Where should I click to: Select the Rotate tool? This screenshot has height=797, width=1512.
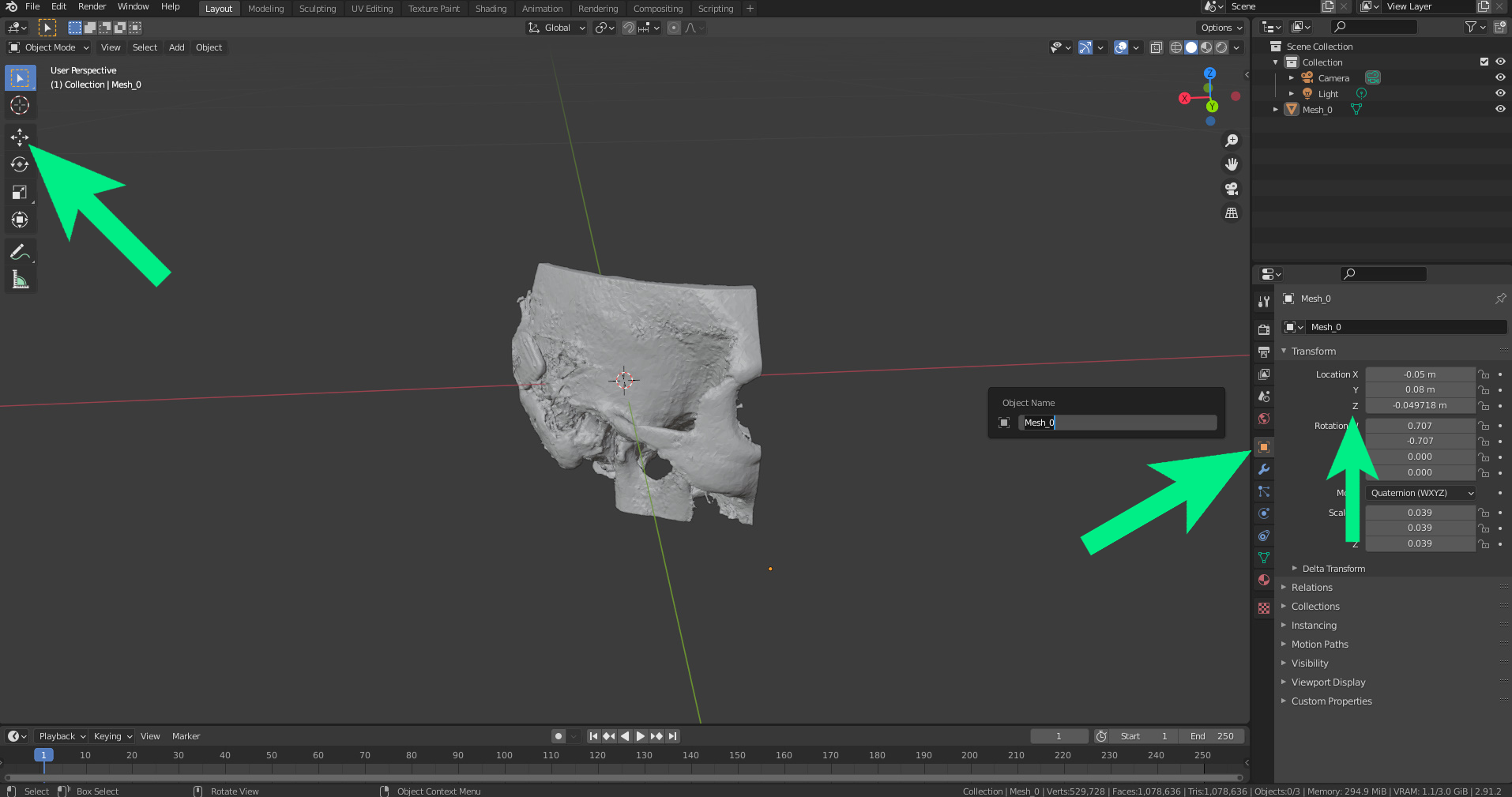pyautogui.click(x=20, y=164)
